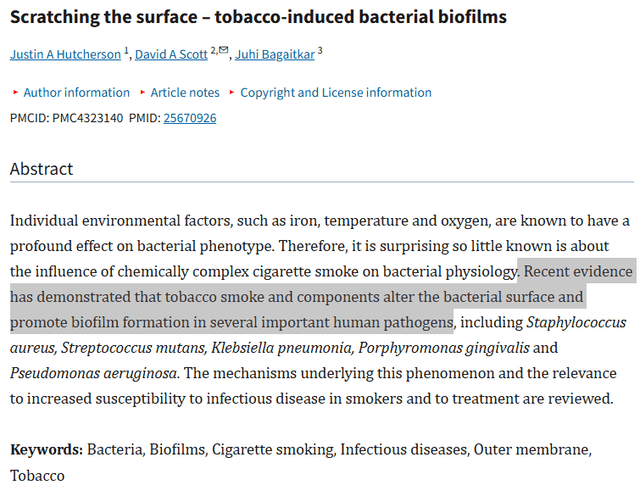Viewport: 640px width, 486px height.
Task: Click the Keywords label
Action: point(46,450)
